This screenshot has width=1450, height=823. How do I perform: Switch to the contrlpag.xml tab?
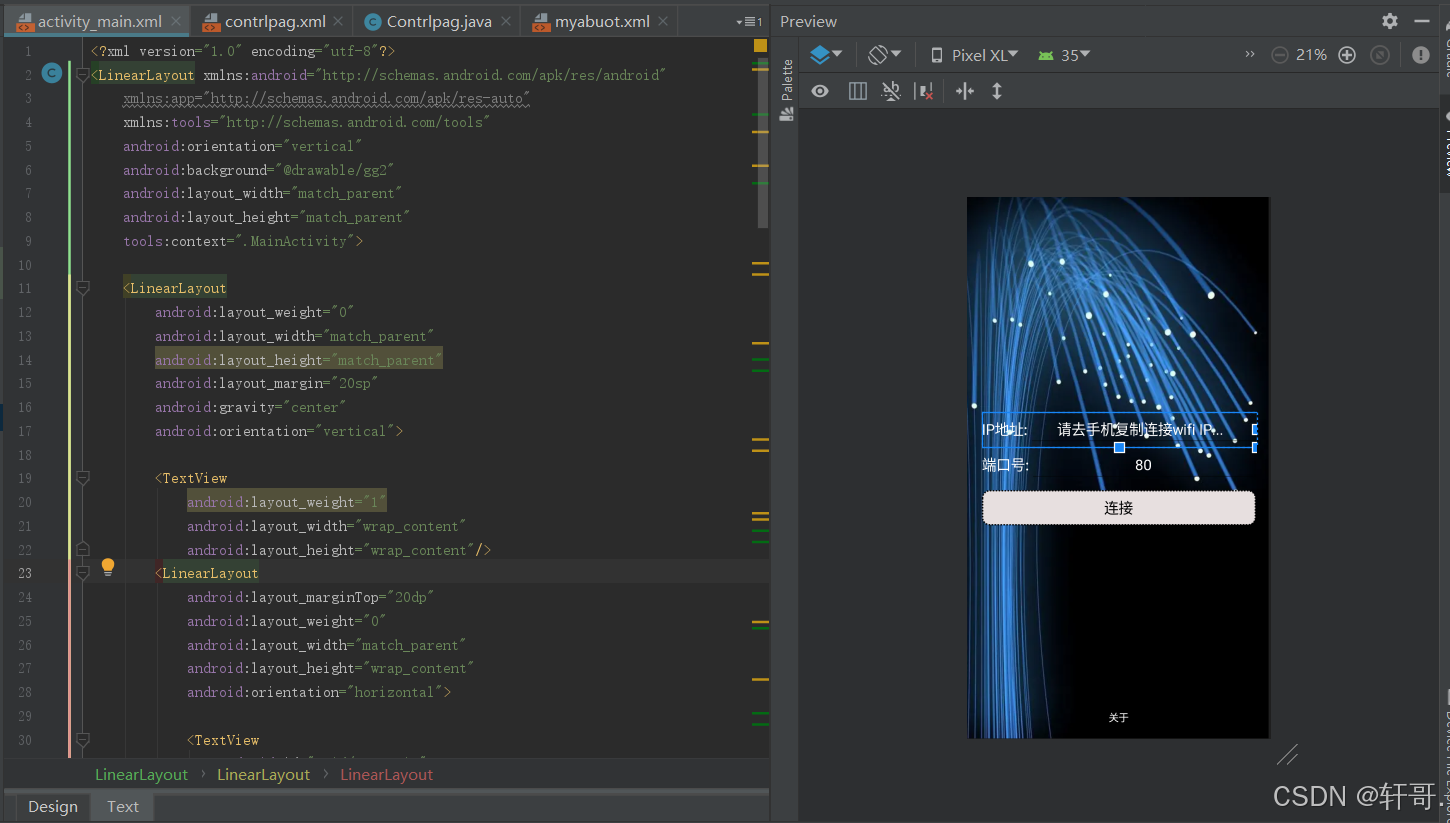(274, 21)
